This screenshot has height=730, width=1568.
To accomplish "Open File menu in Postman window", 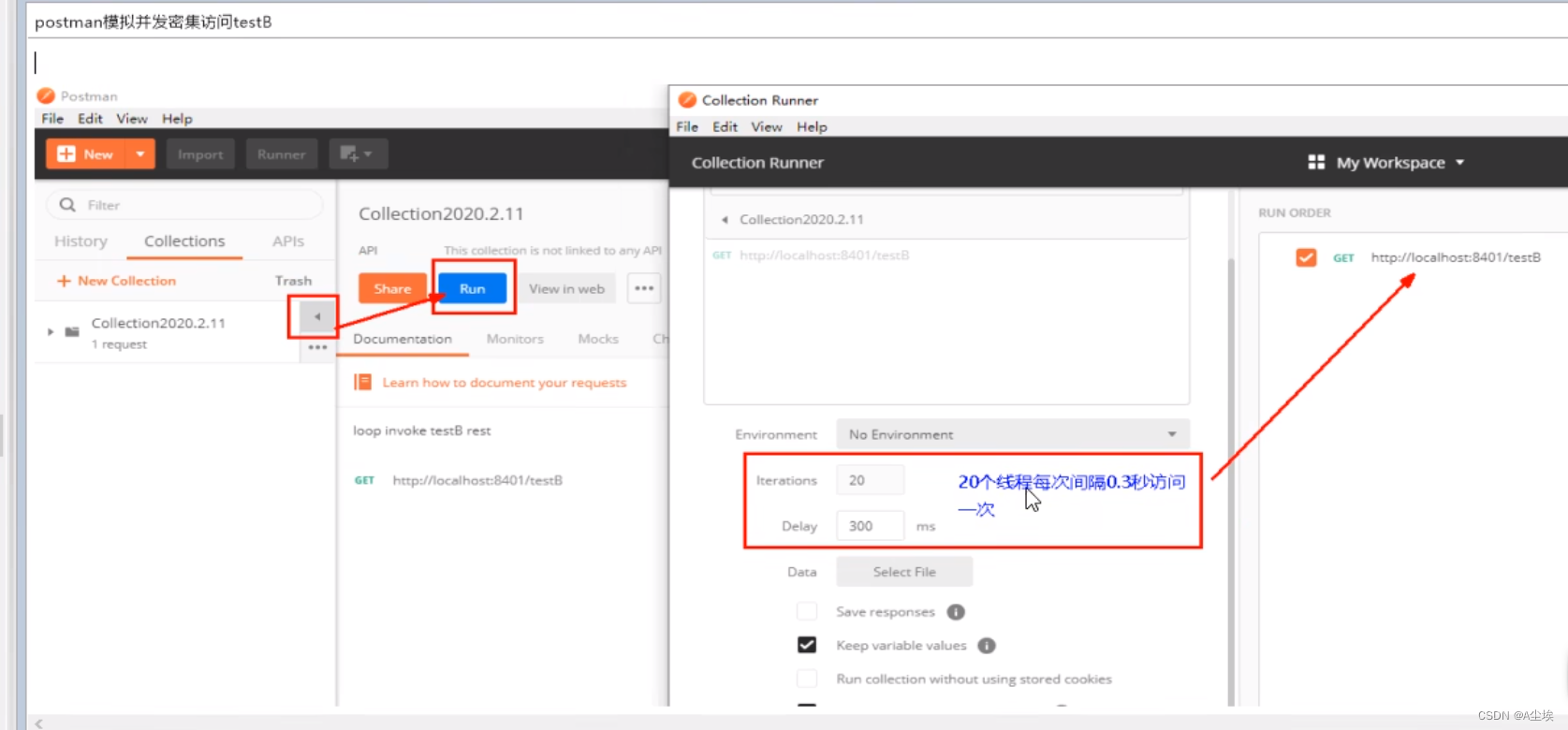I will (52, 119).
